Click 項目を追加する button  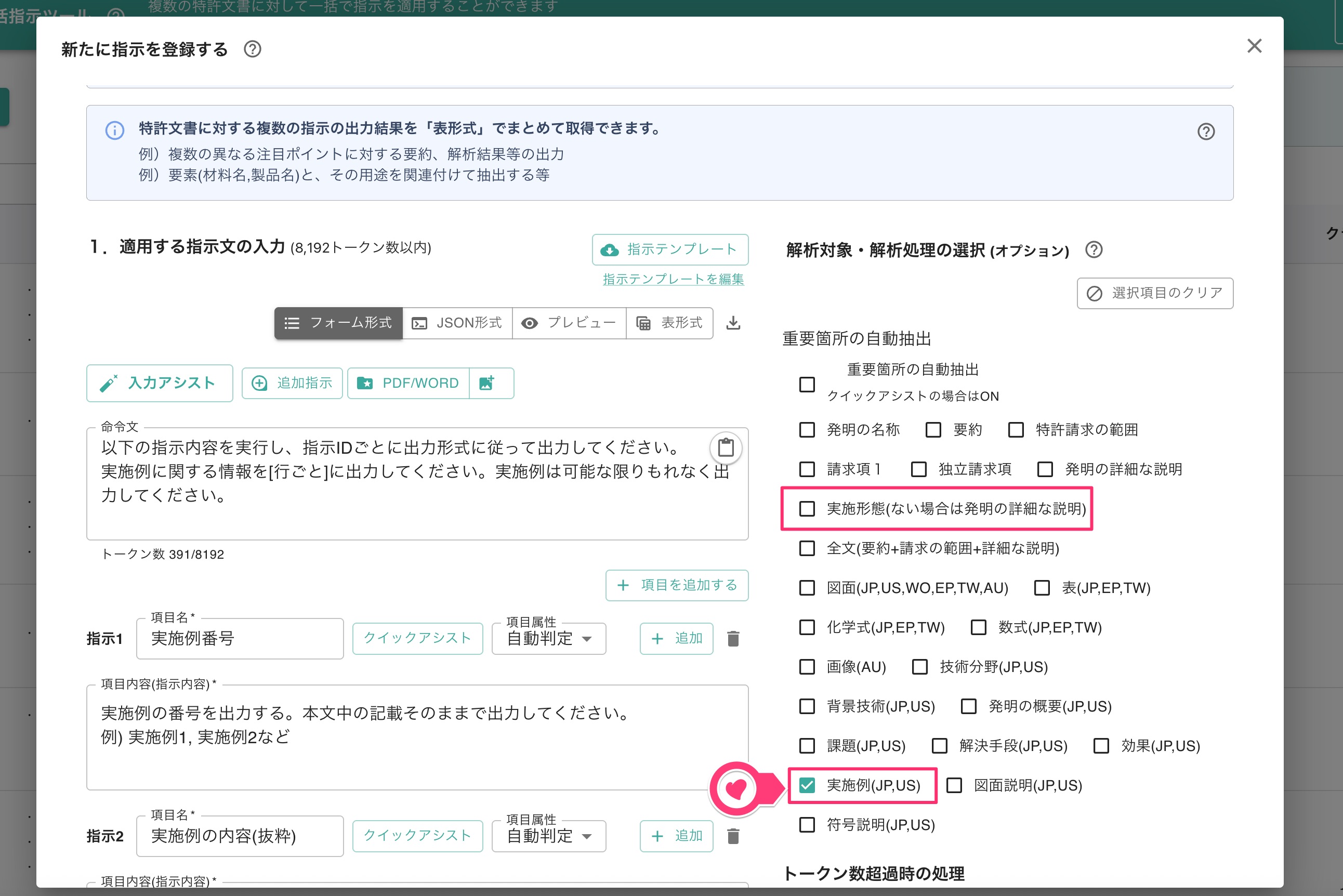point(677,585)
